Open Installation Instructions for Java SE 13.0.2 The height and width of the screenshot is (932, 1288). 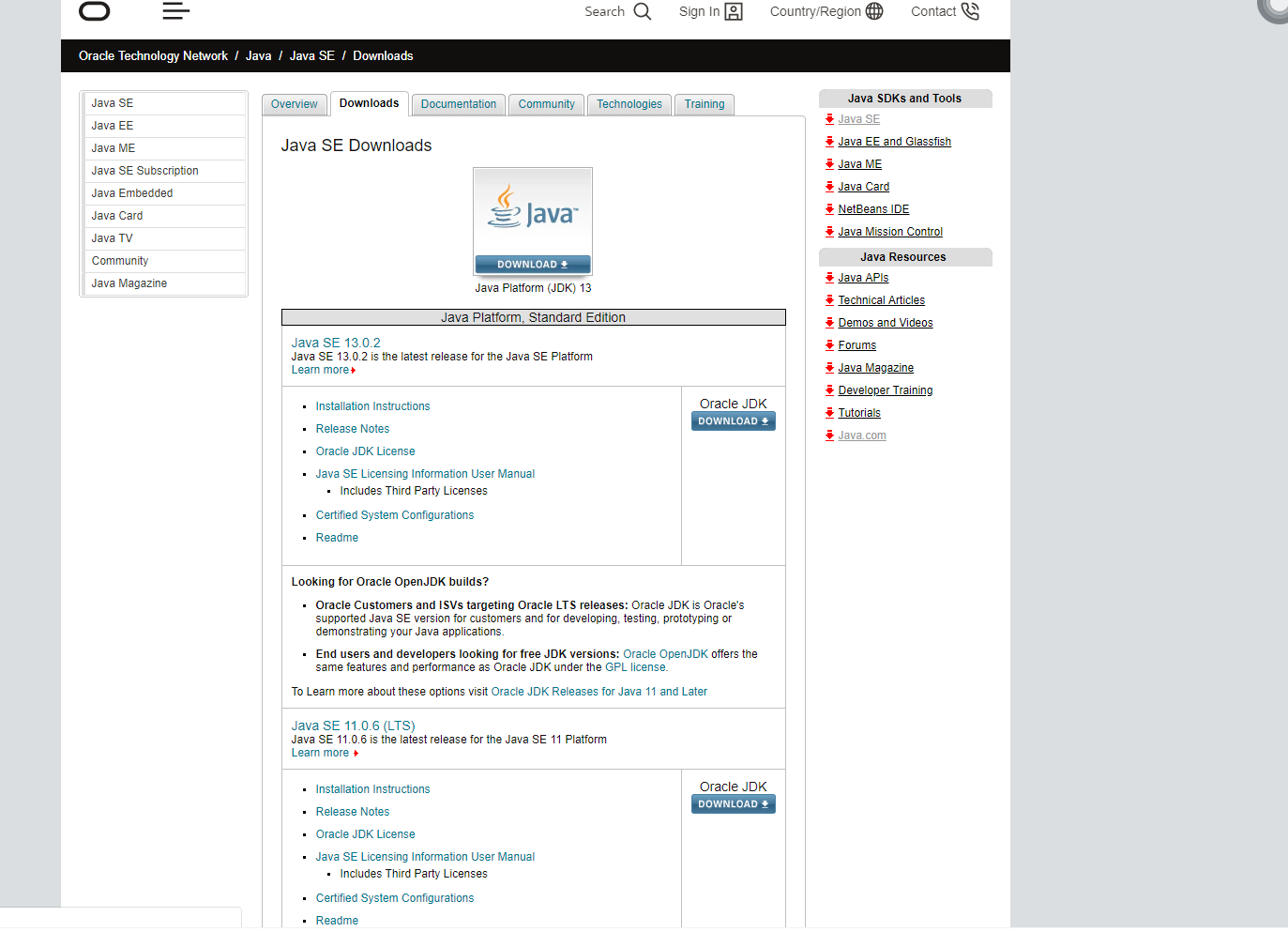[x=372, y=406]
